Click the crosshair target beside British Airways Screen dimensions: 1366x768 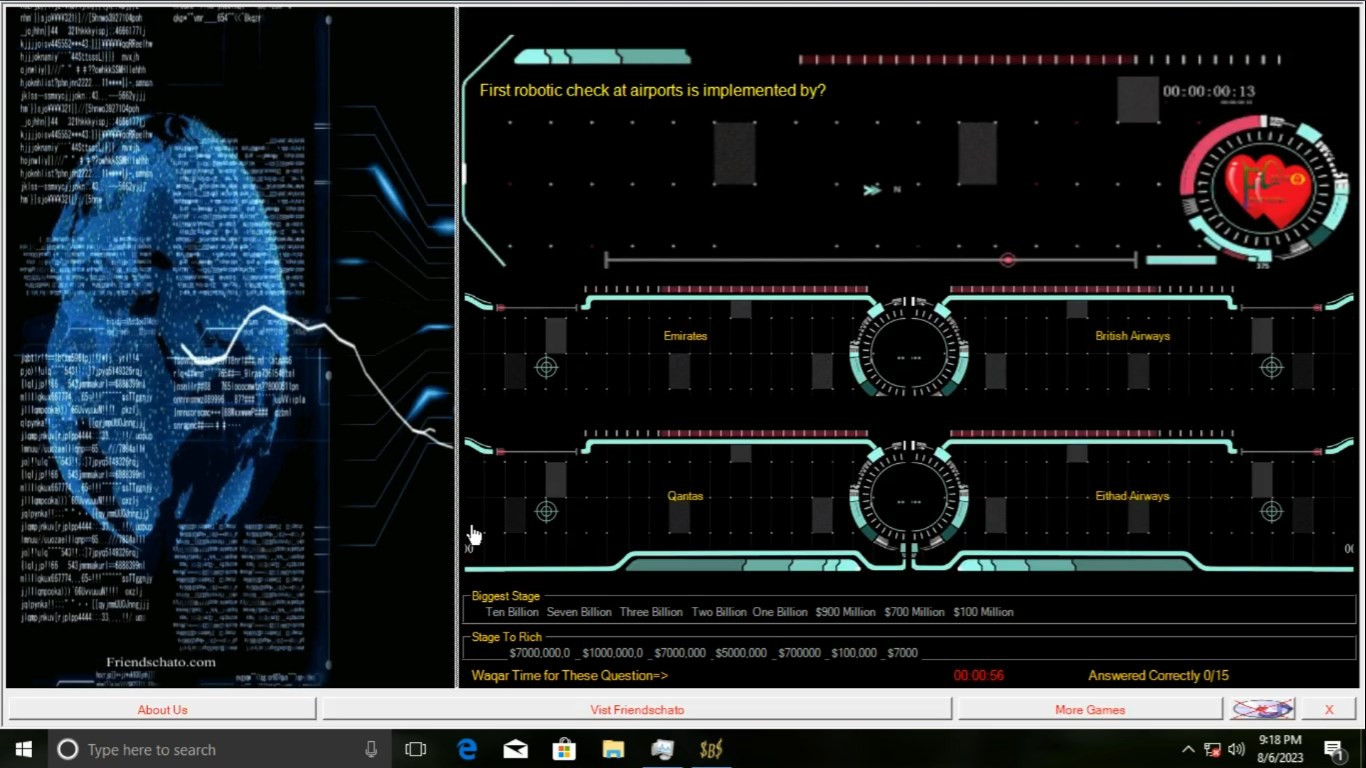1271,367
